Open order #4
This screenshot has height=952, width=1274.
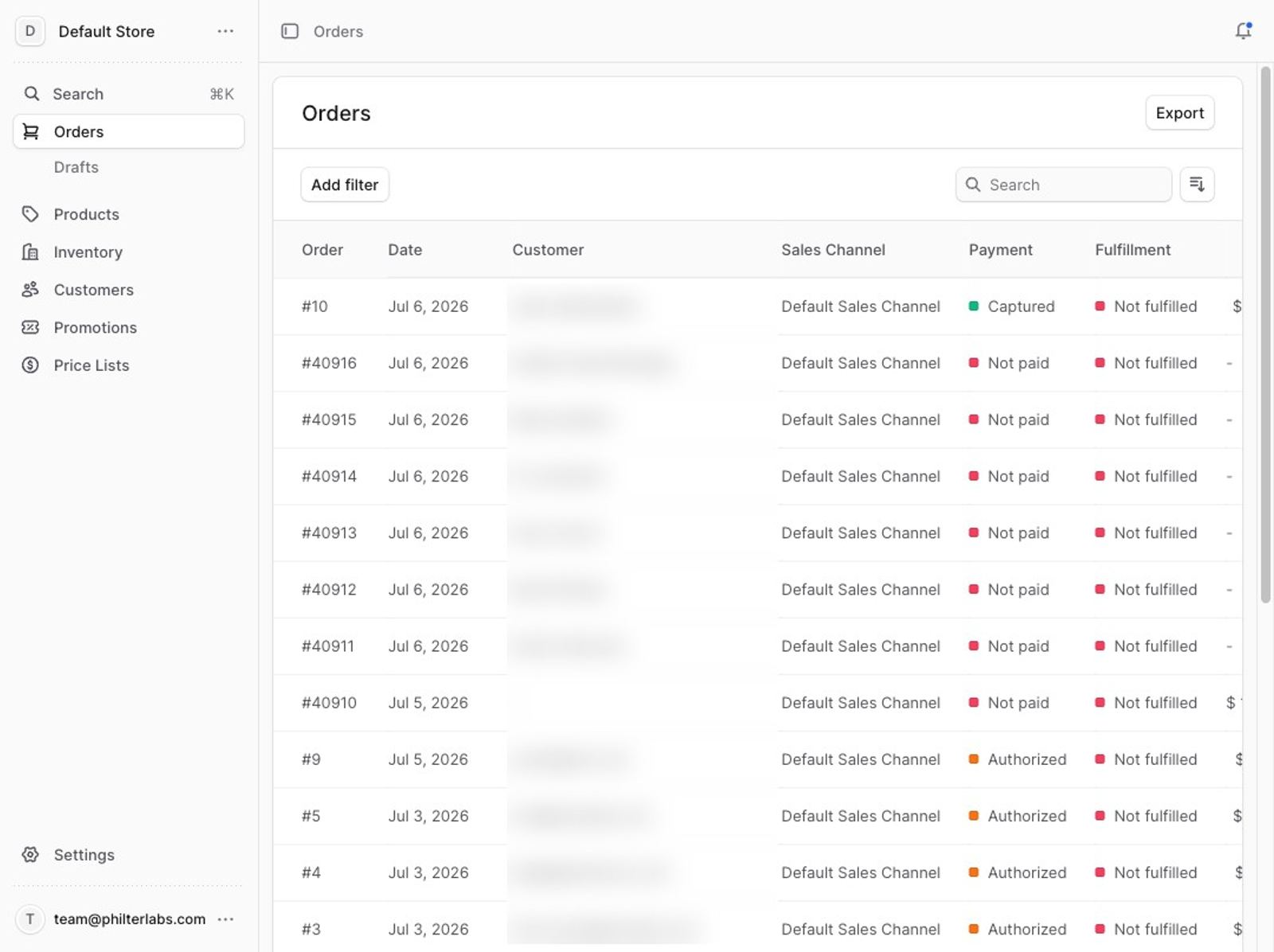point(757,872)
